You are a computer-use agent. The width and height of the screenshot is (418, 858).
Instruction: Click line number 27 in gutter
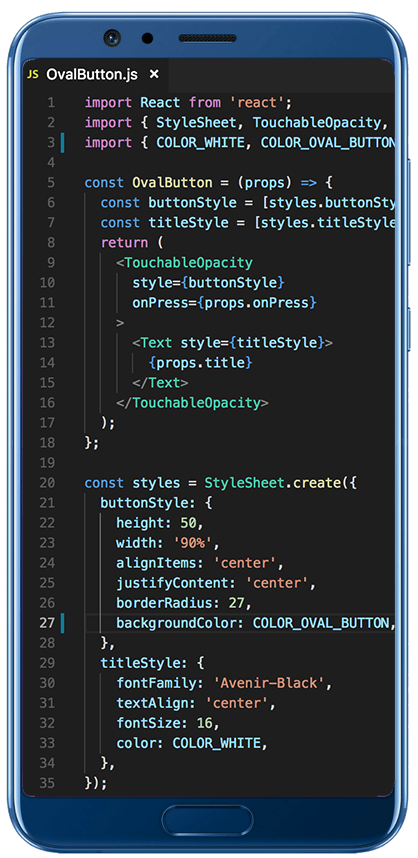tap(48, 623)
